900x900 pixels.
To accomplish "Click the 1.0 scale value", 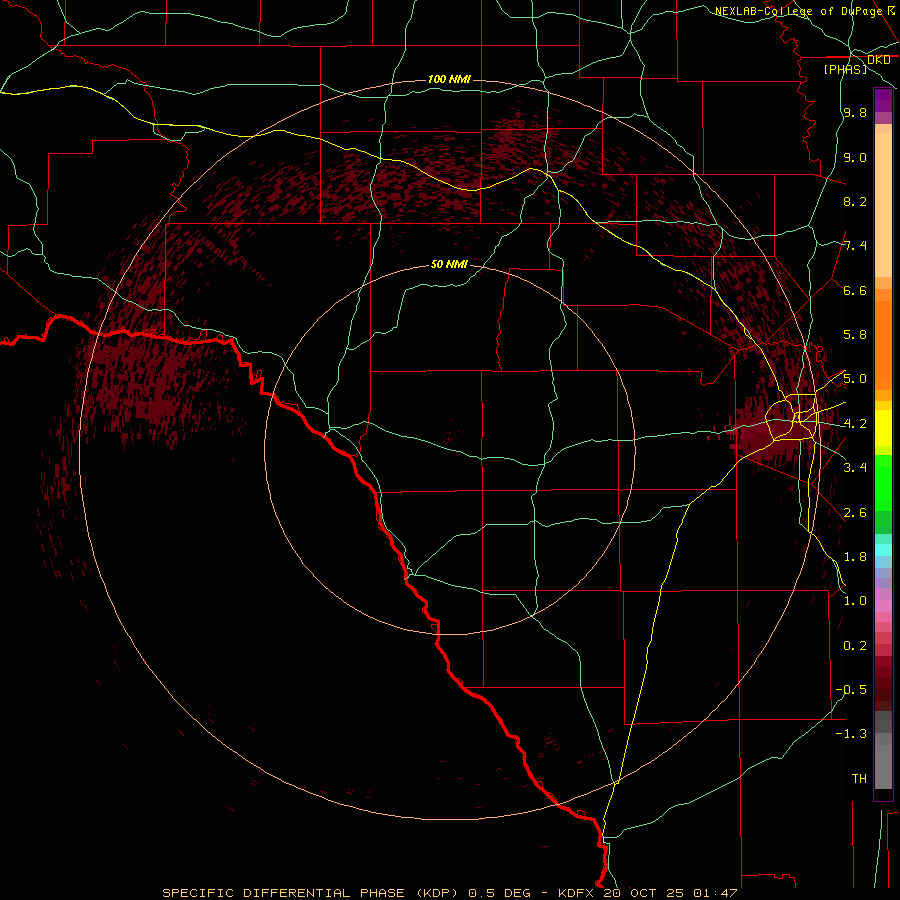I will pos(855,601).
